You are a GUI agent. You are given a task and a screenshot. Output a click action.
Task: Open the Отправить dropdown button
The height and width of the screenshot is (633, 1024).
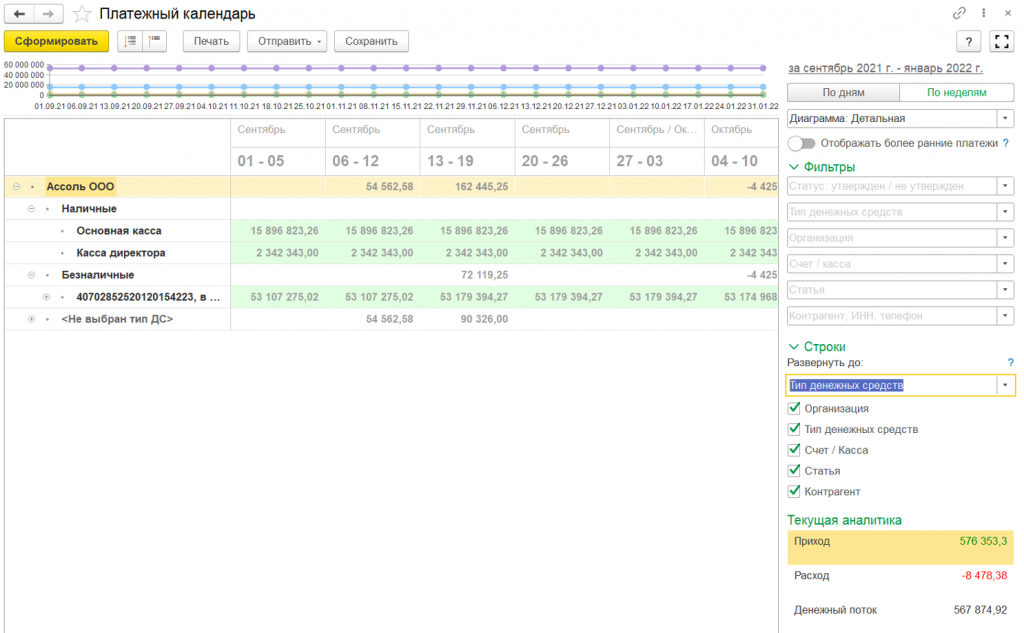(287, 41)
